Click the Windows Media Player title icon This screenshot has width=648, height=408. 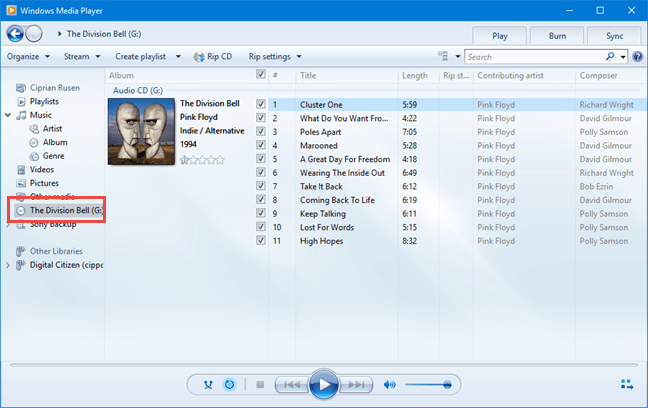[x=11, y=10]
